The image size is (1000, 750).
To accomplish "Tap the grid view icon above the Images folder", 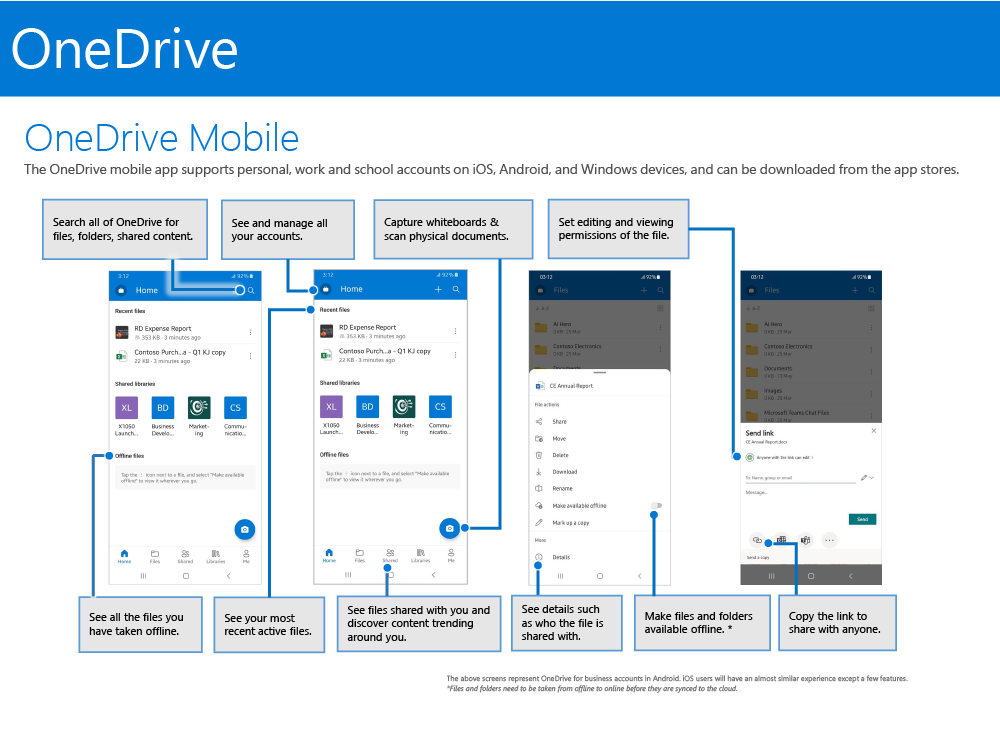I will coord(871,308).
